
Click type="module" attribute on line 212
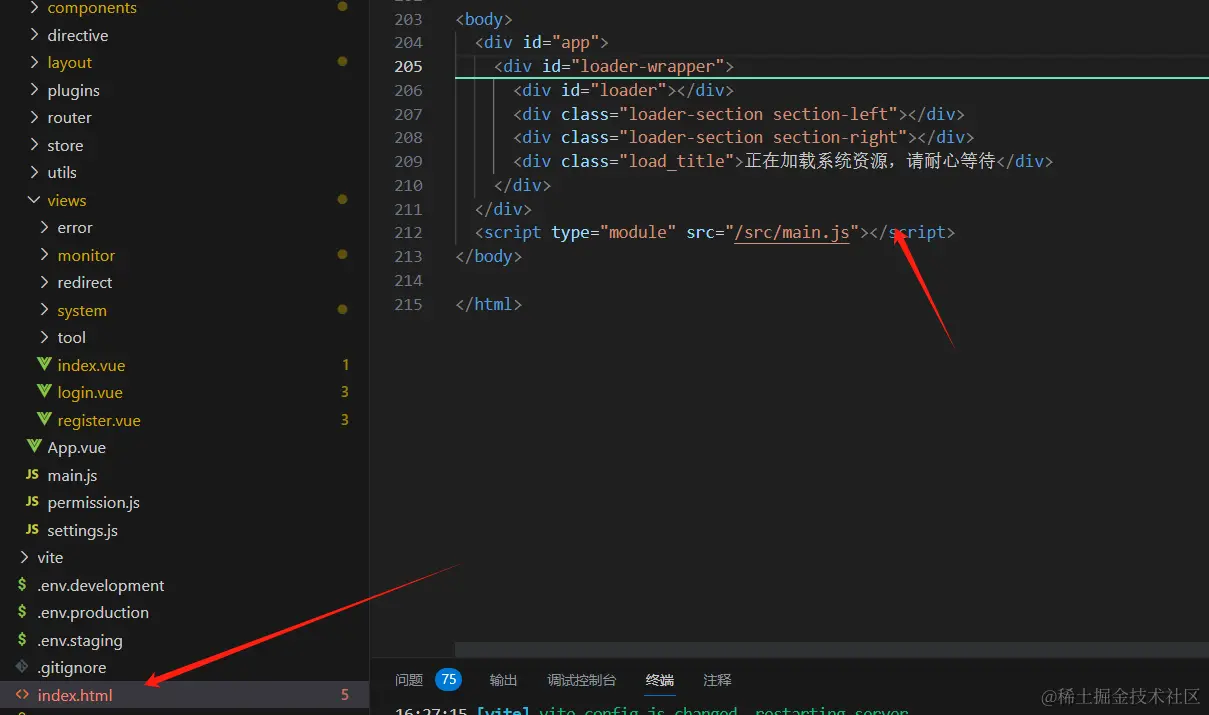614,232
